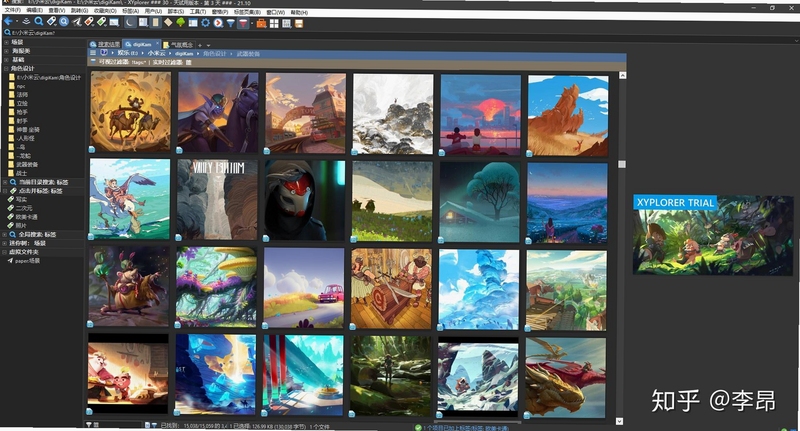Open the paper:场景 virtual folder
The width and height of the screenshot is (800, 431).
pyautogui.click(x=27, y=261)
